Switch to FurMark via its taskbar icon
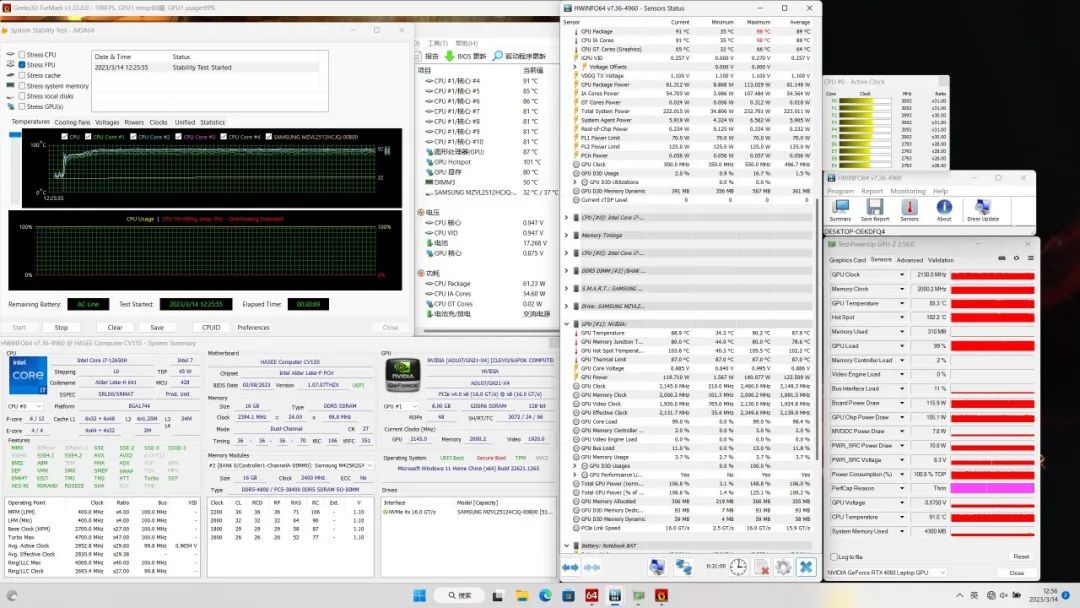1080x608 pixels. tap(661, 596)
